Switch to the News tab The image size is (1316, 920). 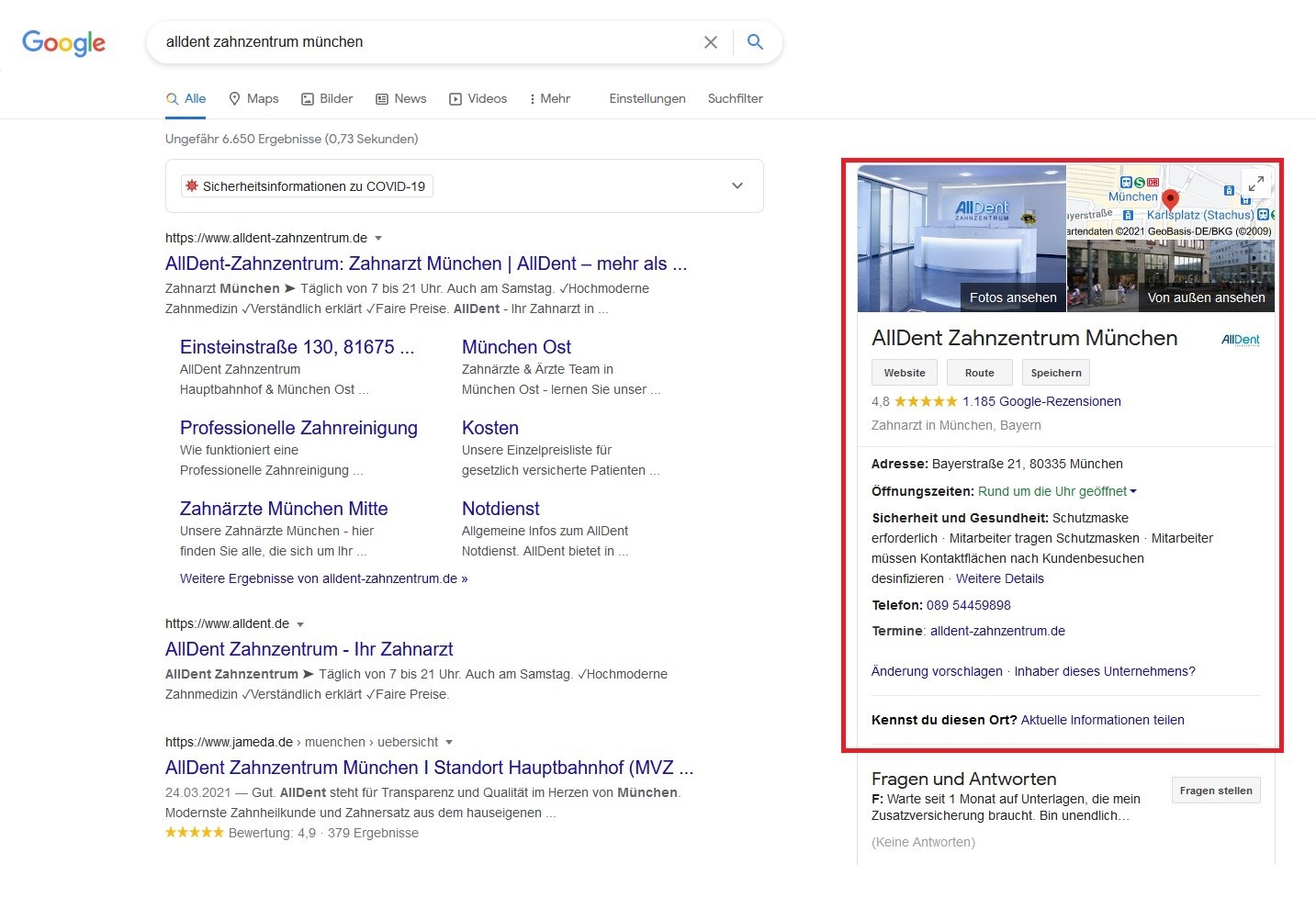(x=401, y=98)
